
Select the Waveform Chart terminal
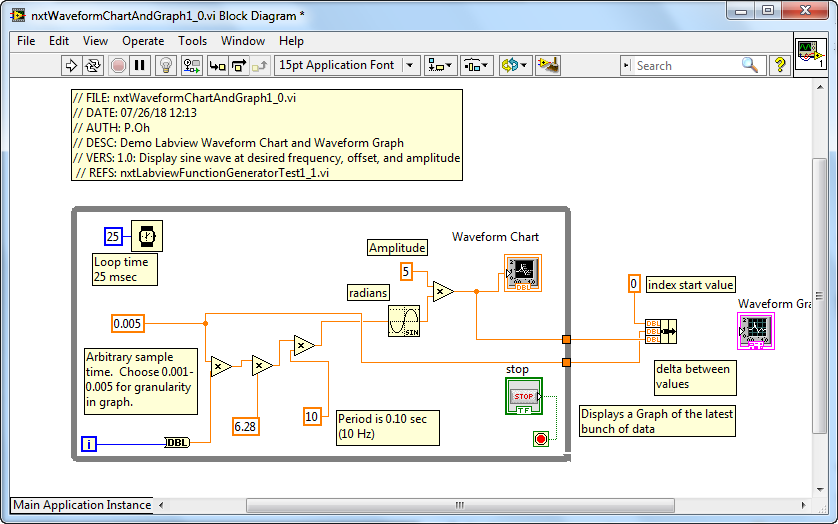coord(523,273)
